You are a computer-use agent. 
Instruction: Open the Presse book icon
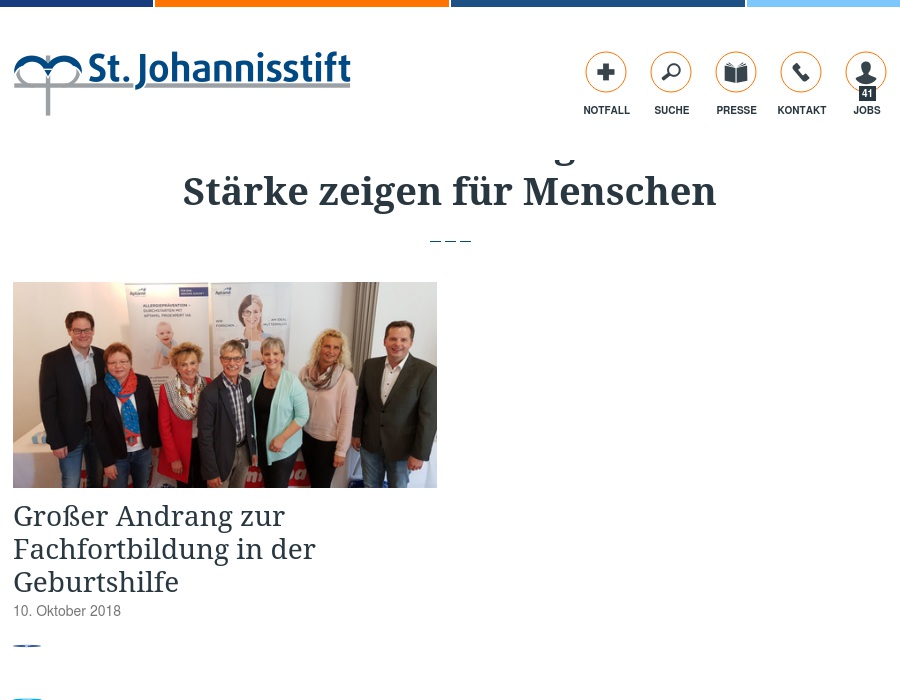[736, 72]
